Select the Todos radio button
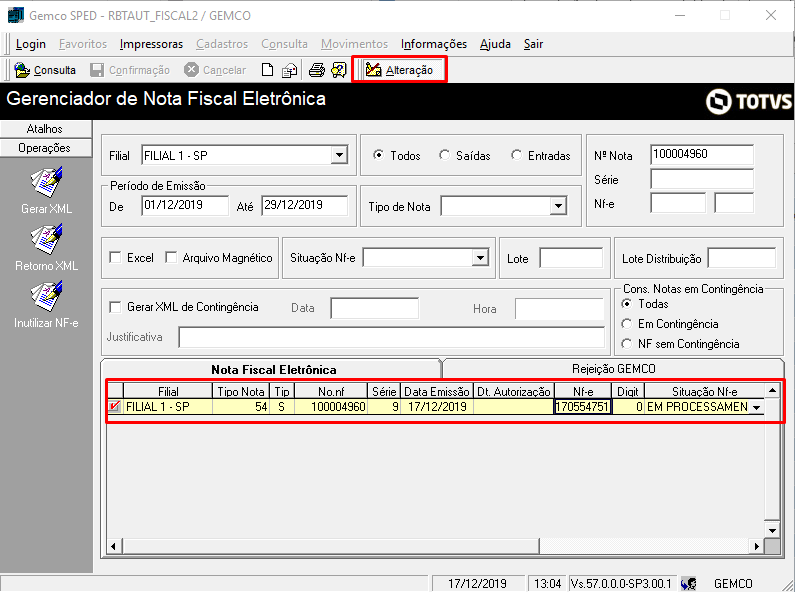Image resolution: width=795 pixels, height=592 pixels. [x=378, y=155]
